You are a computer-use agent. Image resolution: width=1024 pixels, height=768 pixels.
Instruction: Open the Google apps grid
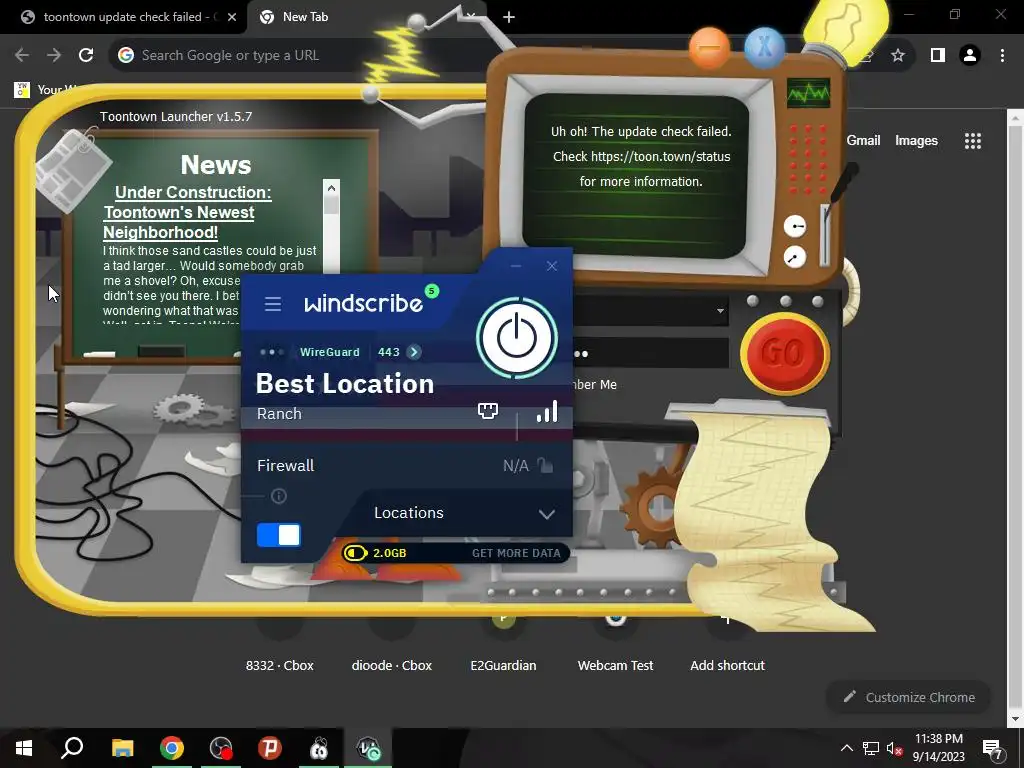(972, 141)
